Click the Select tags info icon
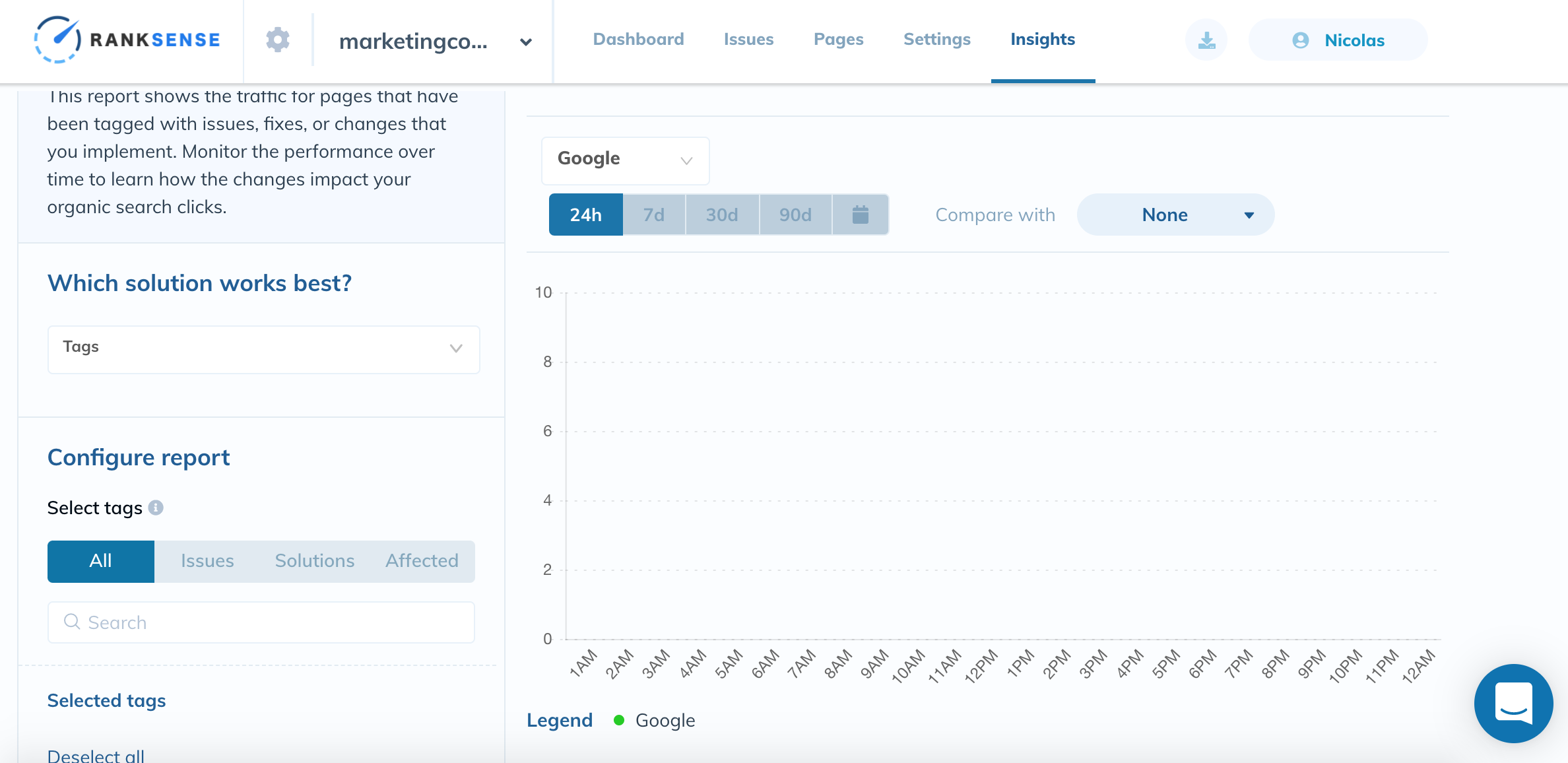1568x763 pixels. coord(156,508)
